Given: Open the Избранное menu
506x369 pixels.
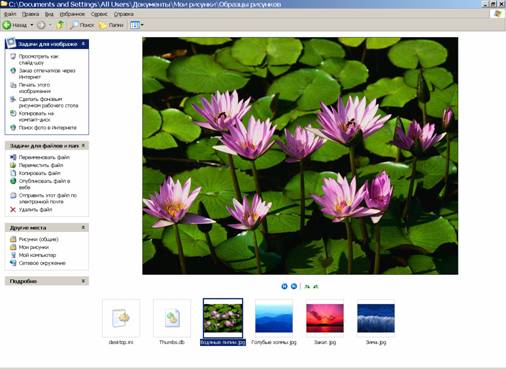Looking at the screenshot, I should click(72, 14).
